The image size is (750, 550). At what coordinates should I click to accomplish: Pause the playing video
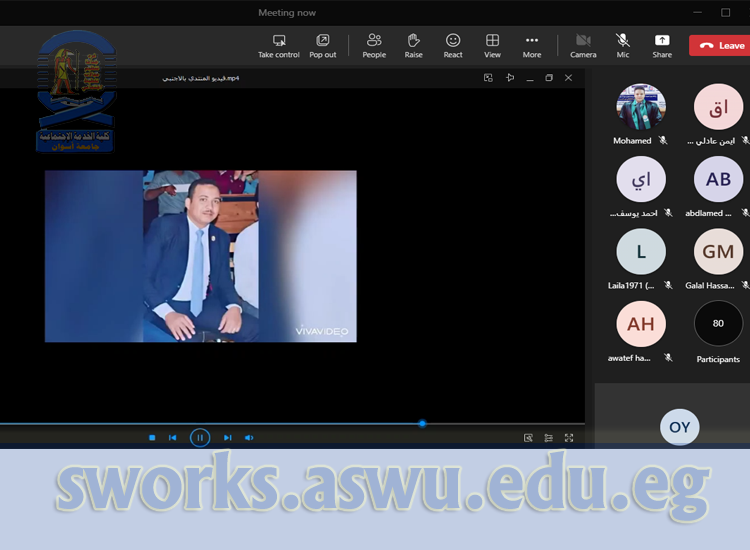[200, 437]
